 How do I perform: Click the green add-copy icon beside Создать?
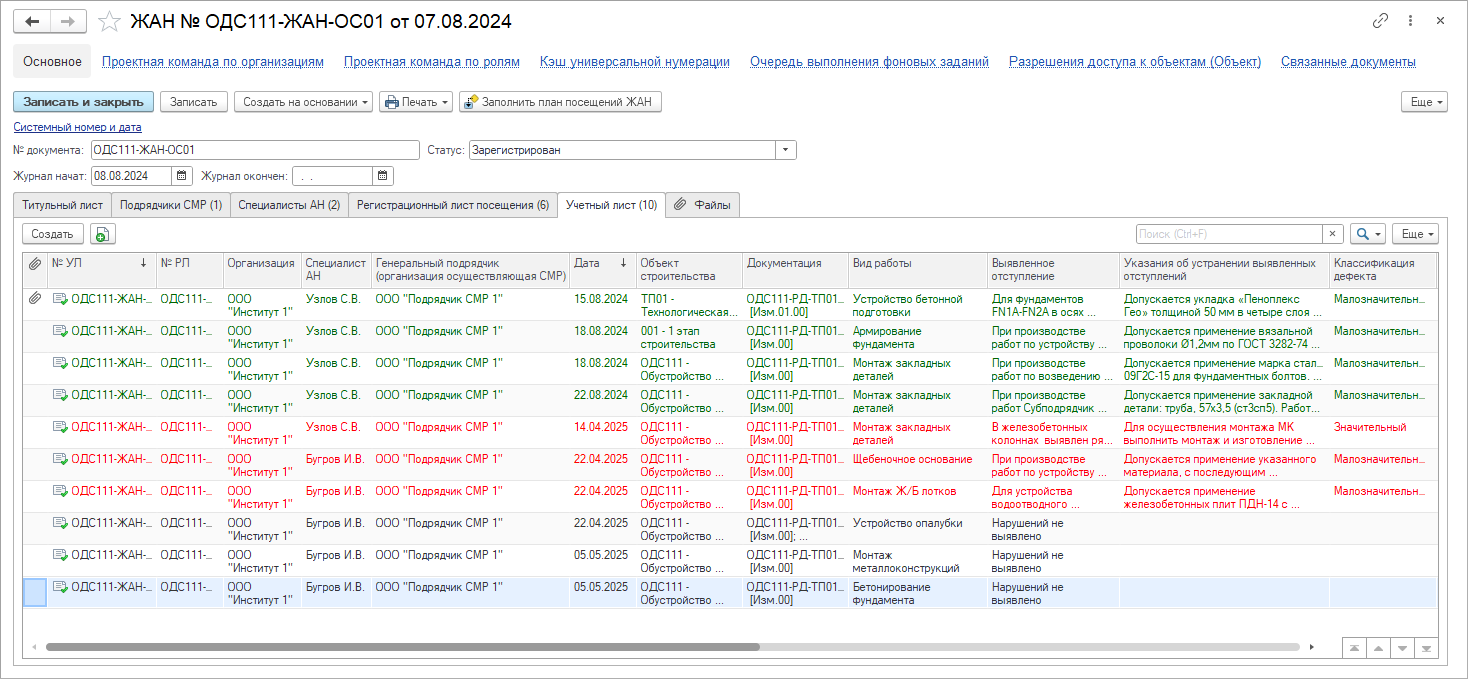point(103,234)
